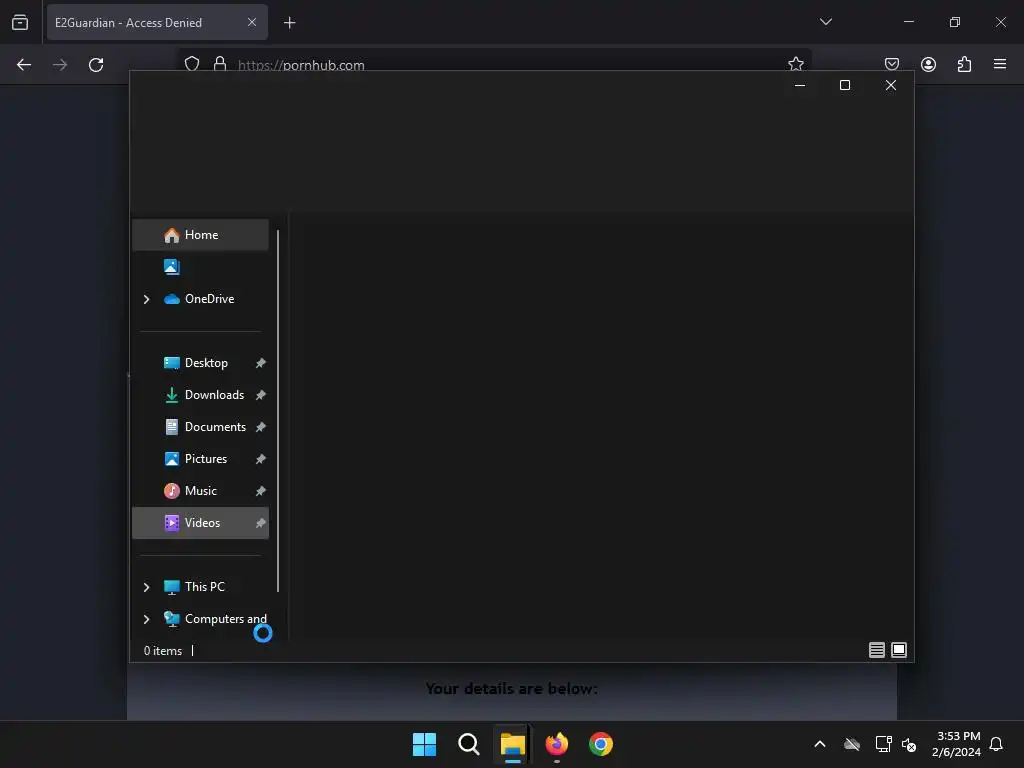Click the pin icon next to Downloads
This screenshot has height=768, width=1024.
pos(261,395)
